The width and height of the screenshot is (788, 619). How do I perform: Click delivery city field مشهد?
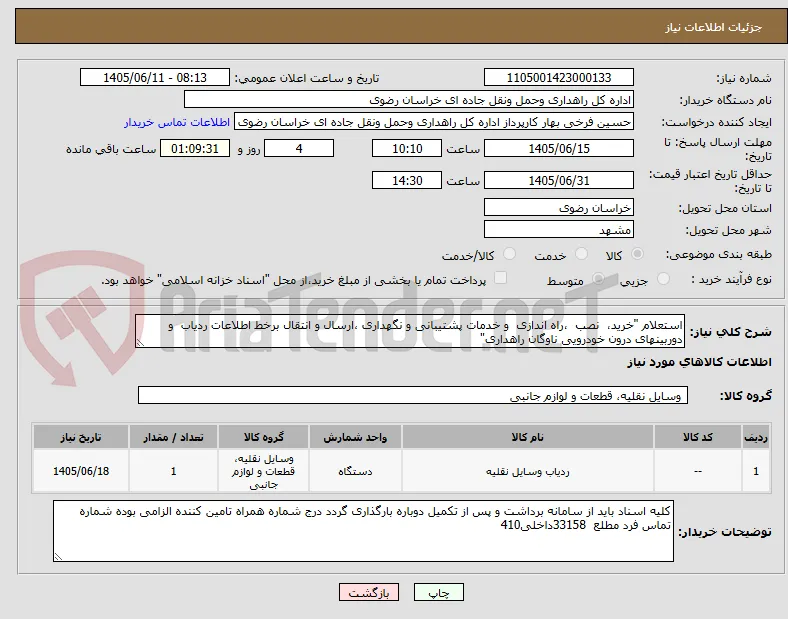pos(559,230)
